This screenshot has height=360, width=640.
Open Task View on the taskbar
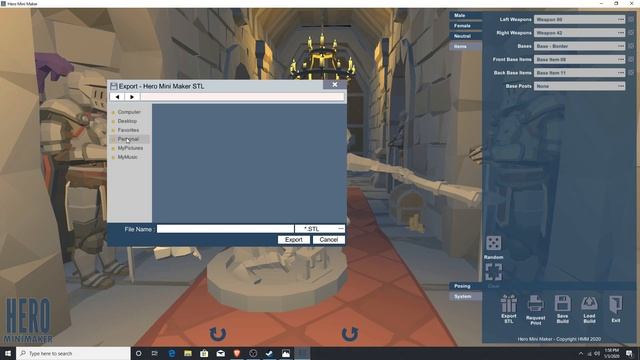(x=155, y=353)
